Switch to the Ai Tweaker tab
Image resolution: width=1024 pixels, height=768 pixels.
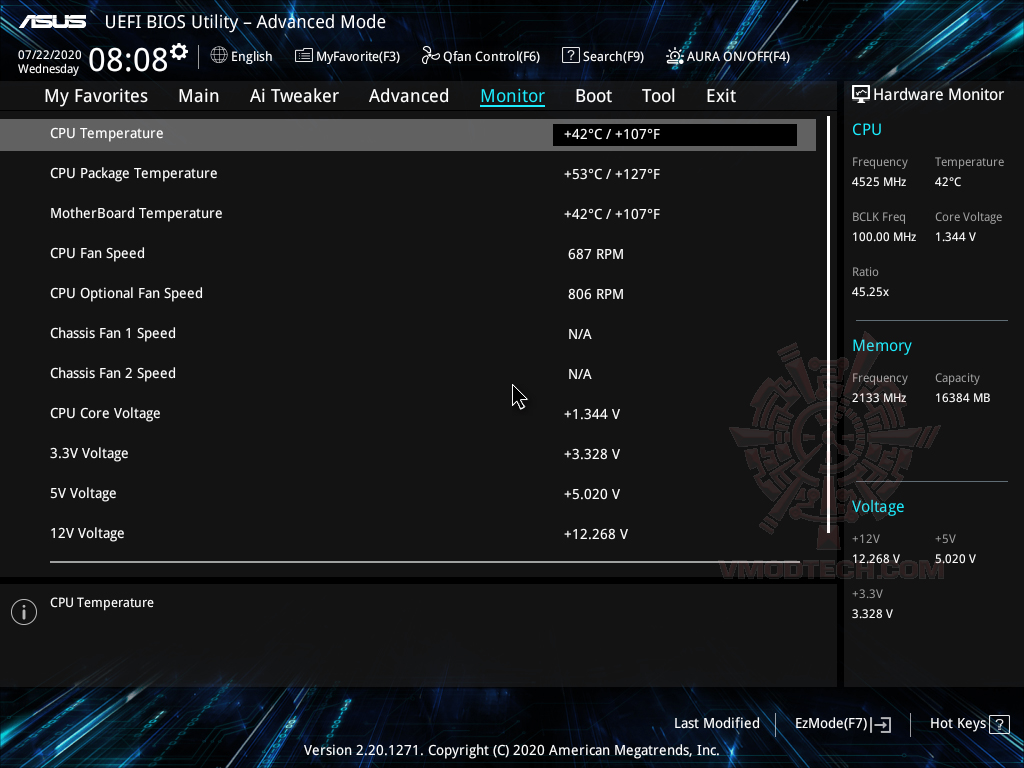pos(294,95)
